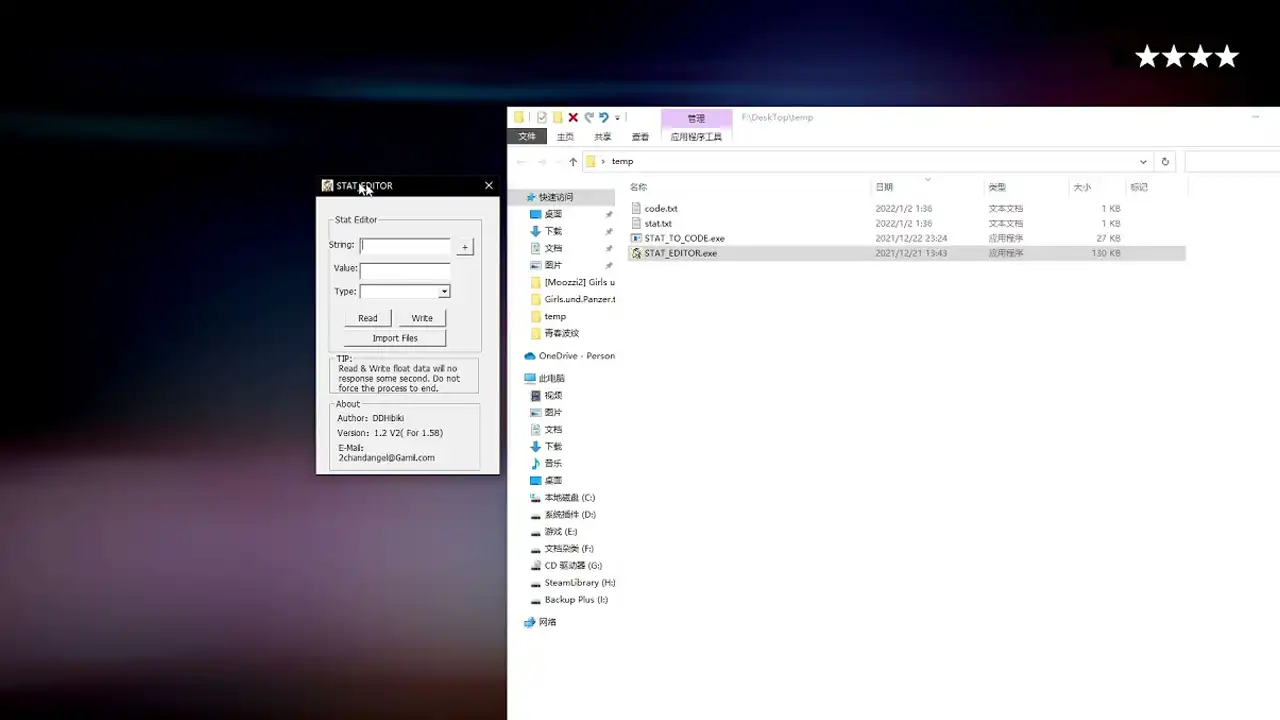
Task: Click the CD 驱动器 (G:) drive icon
Action: [x=535, y=565]
